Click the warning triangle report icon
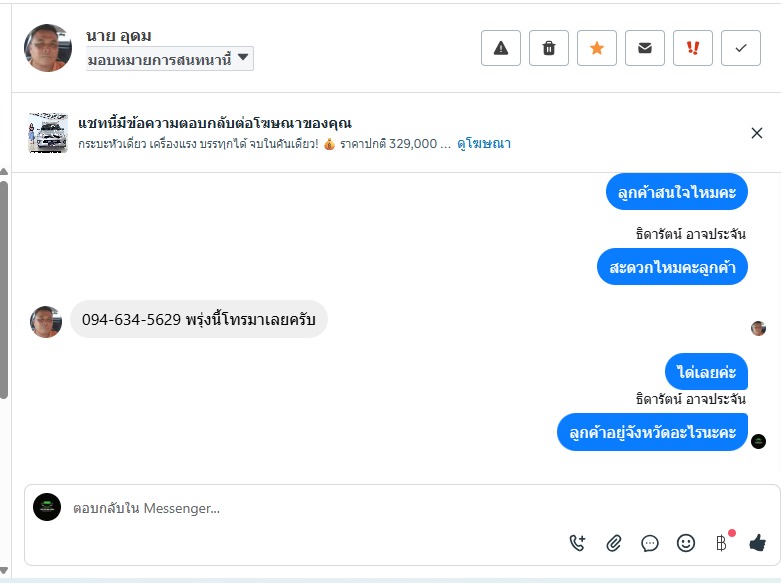 point(501,48)
